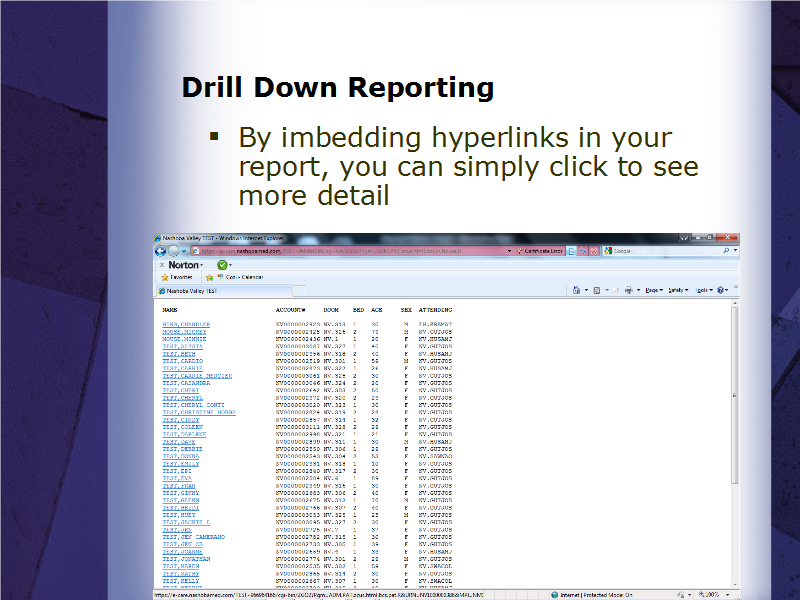Screen dimensions: 800x600
Task: Expand the zoom level 100% dropdown
Action: point(727,594)
